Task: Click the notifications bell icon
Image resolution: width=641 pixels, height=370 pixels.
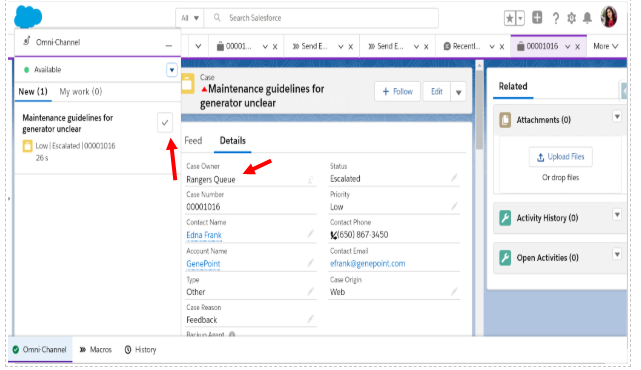Action: click(587, 18)
